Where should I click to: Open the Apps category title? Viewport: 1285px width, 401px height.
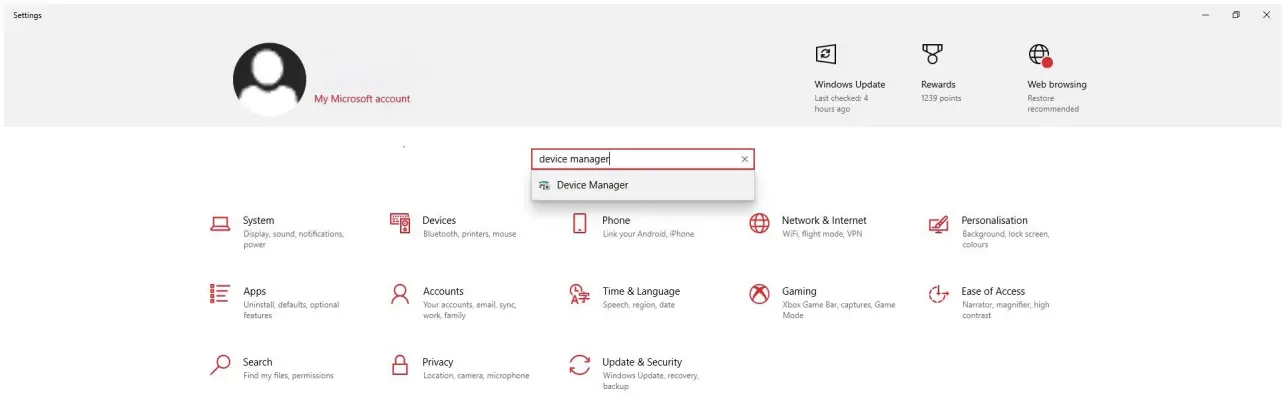(255, 292)
